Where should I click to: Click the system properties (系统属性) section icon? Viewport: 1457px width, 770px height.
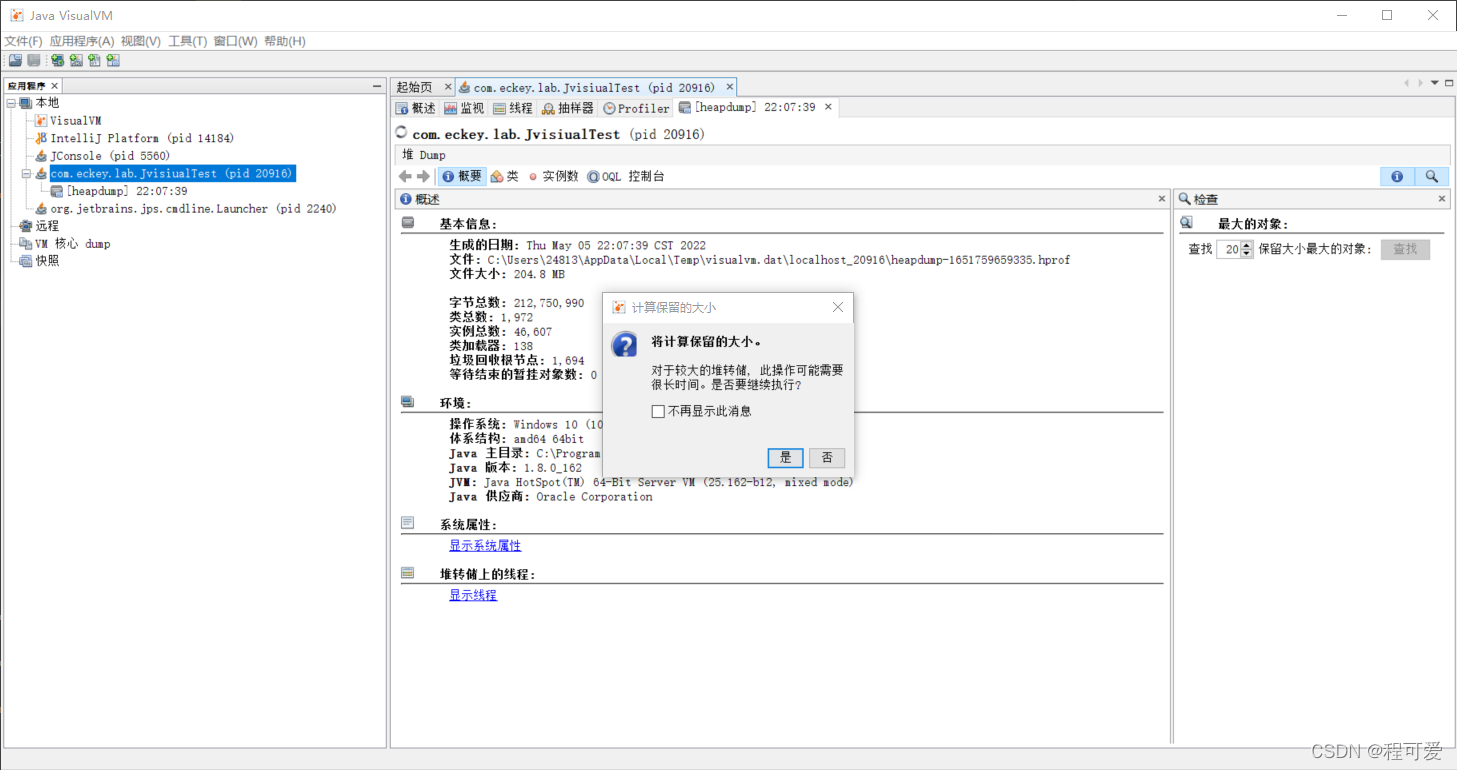point(408,523)
